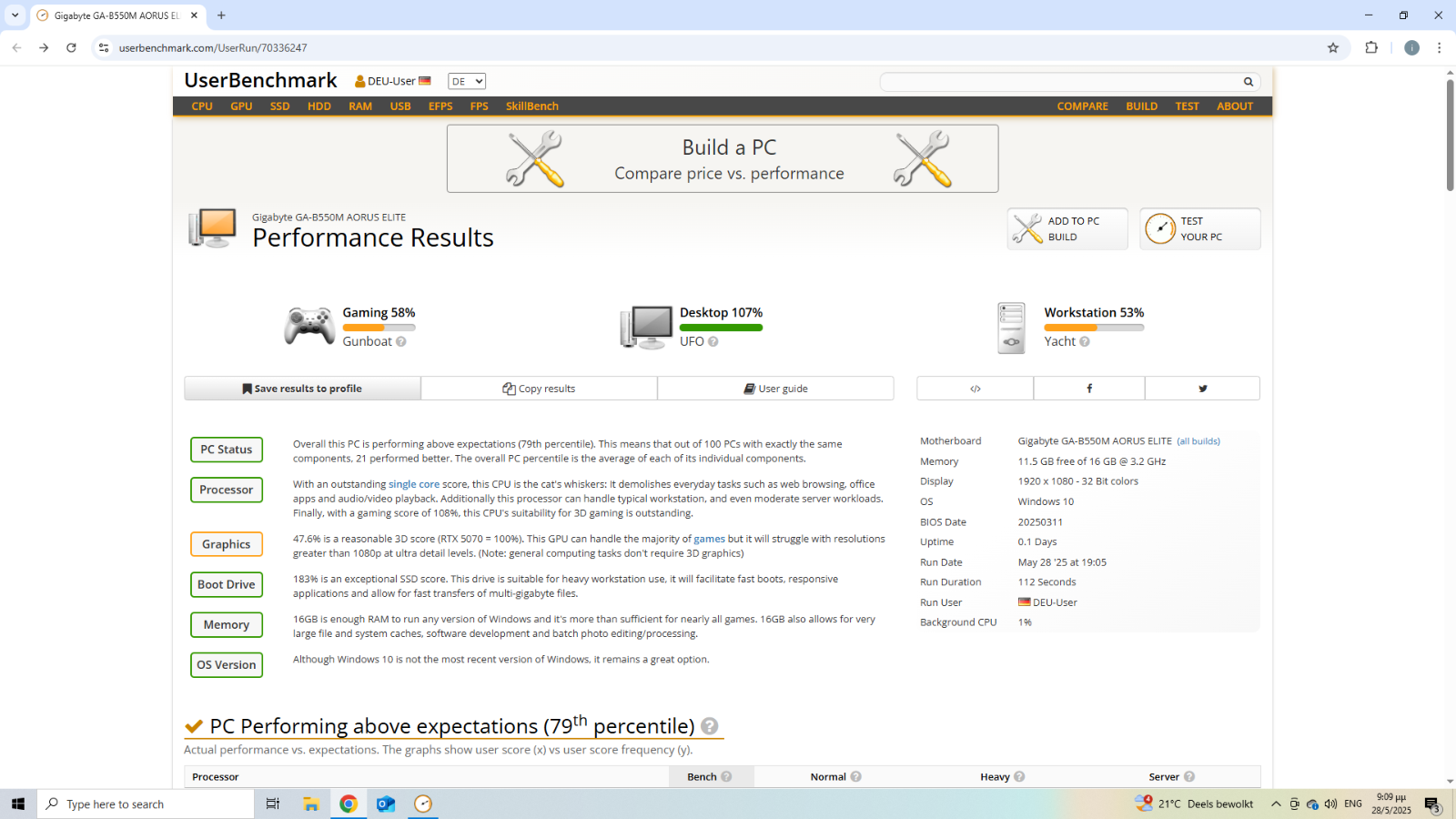Open GPU menu item
This screenshot has height=819, width=1456.
[x=241, y=106]
